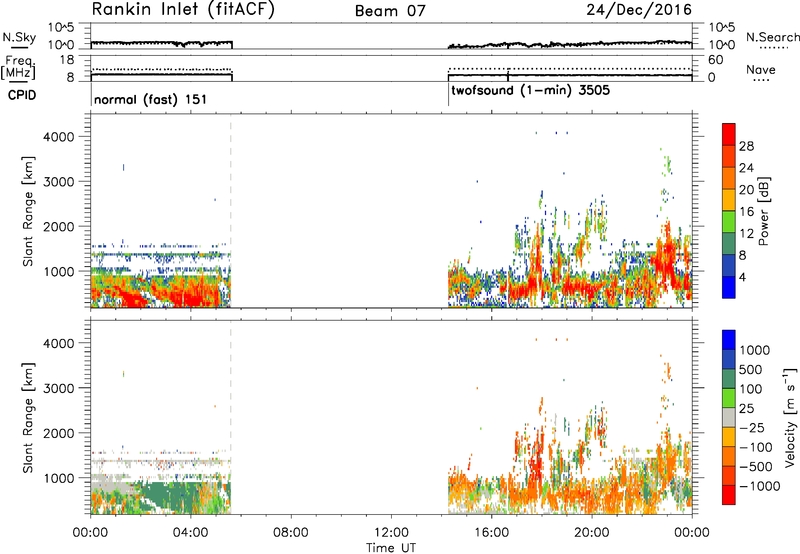The image size is (800, 554).
Task: Click the date '24/Dec/2016' in the header
Action: pos(639,10)
